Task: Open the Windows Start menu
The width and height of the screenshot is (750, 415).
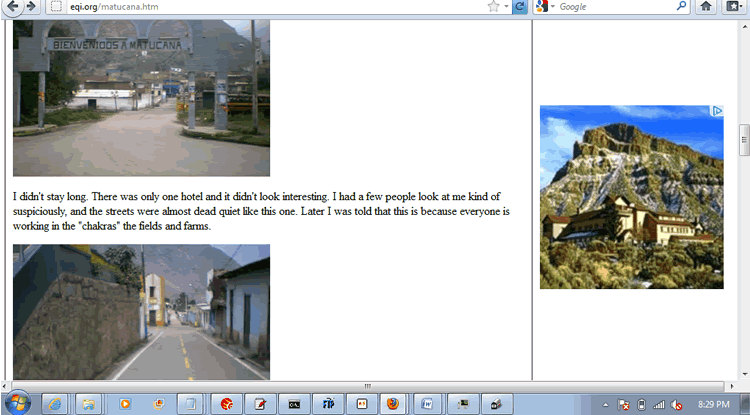Action: pyautogui.click(x=18, y=404)
